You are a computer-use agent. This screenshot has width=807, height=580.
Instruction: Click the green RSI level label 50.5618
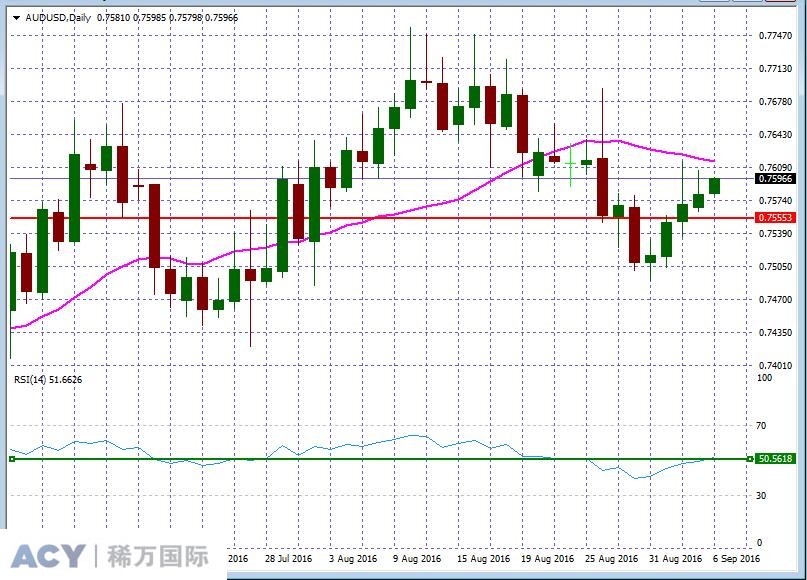(x=775, y=459)
